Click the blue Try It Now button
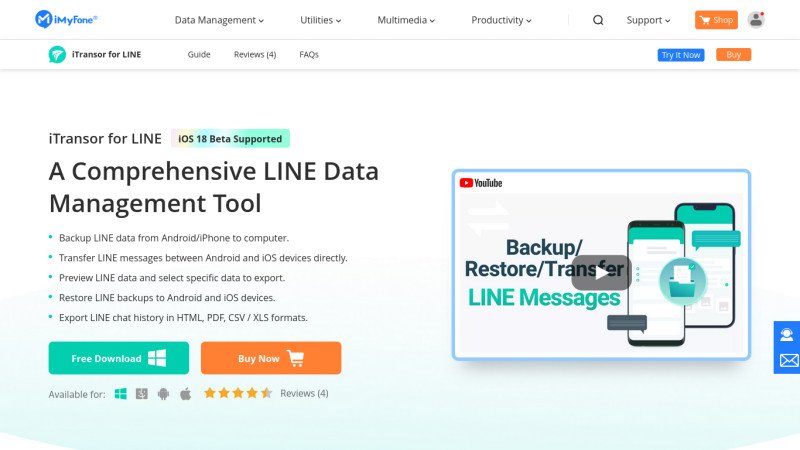Viewport: 800px width, 450px height. coord(681,55)
